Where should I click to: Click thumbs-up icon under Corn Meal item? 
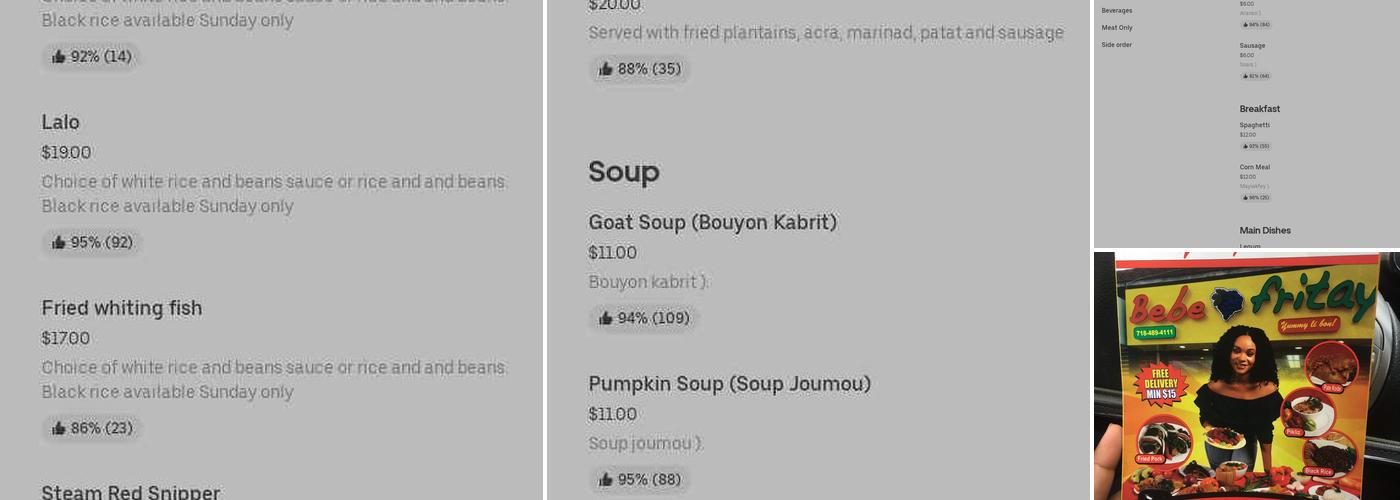(x=1246, y=197)
